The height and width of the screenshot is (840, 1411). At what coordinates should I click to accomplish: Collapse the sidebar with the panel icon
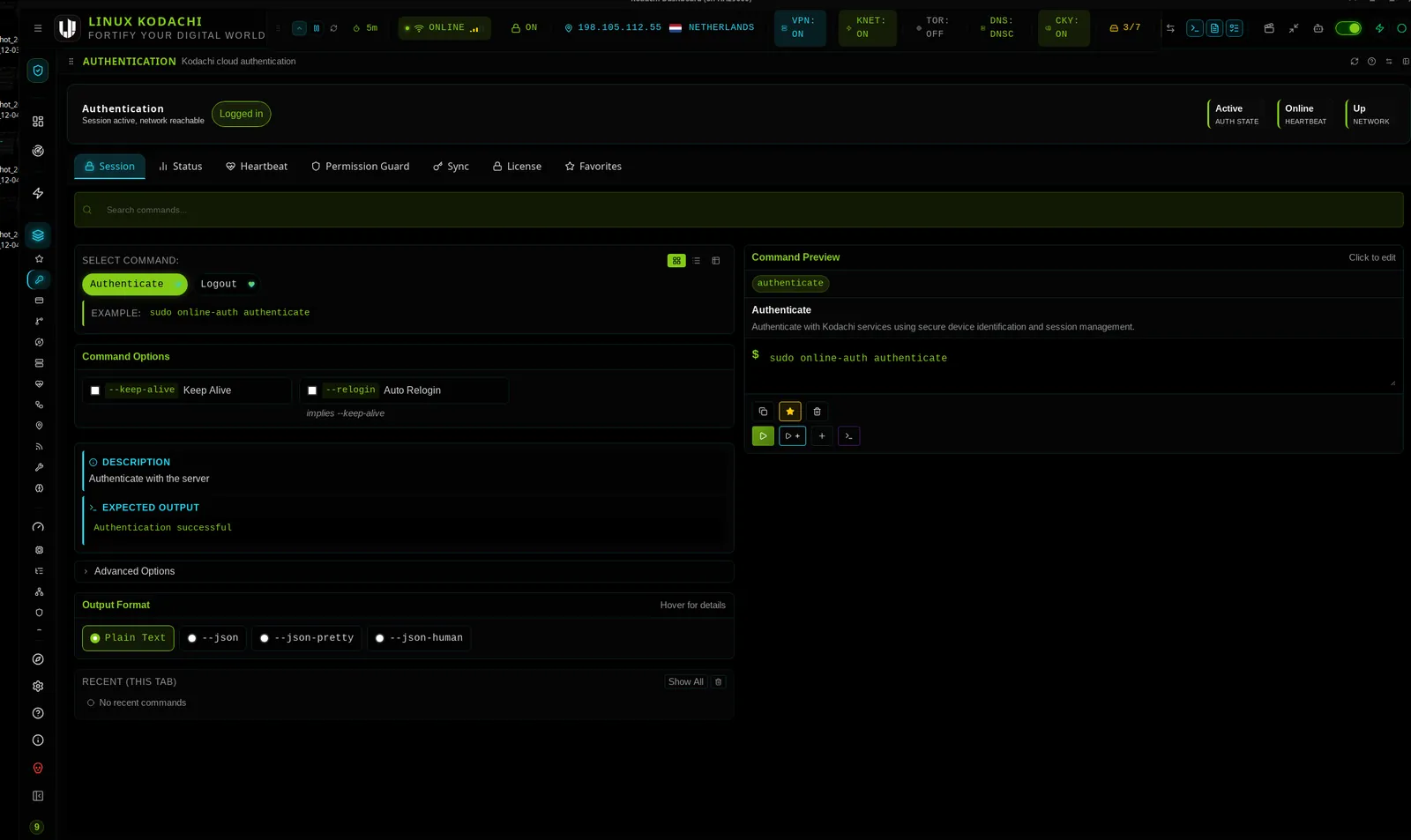click(x=38, y=797)
